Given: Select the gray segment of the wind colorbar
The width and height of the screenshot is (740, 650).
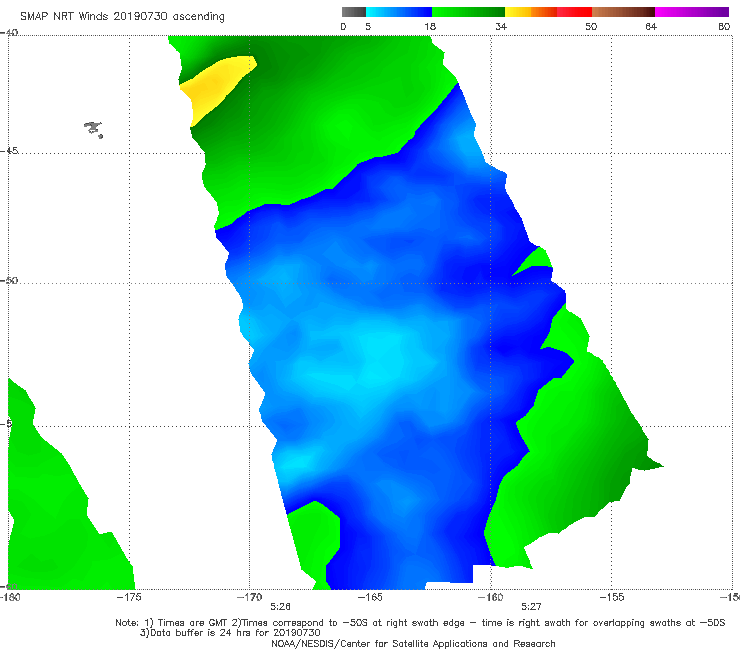Looking at the screenshot, I should (x=353, y=12).
